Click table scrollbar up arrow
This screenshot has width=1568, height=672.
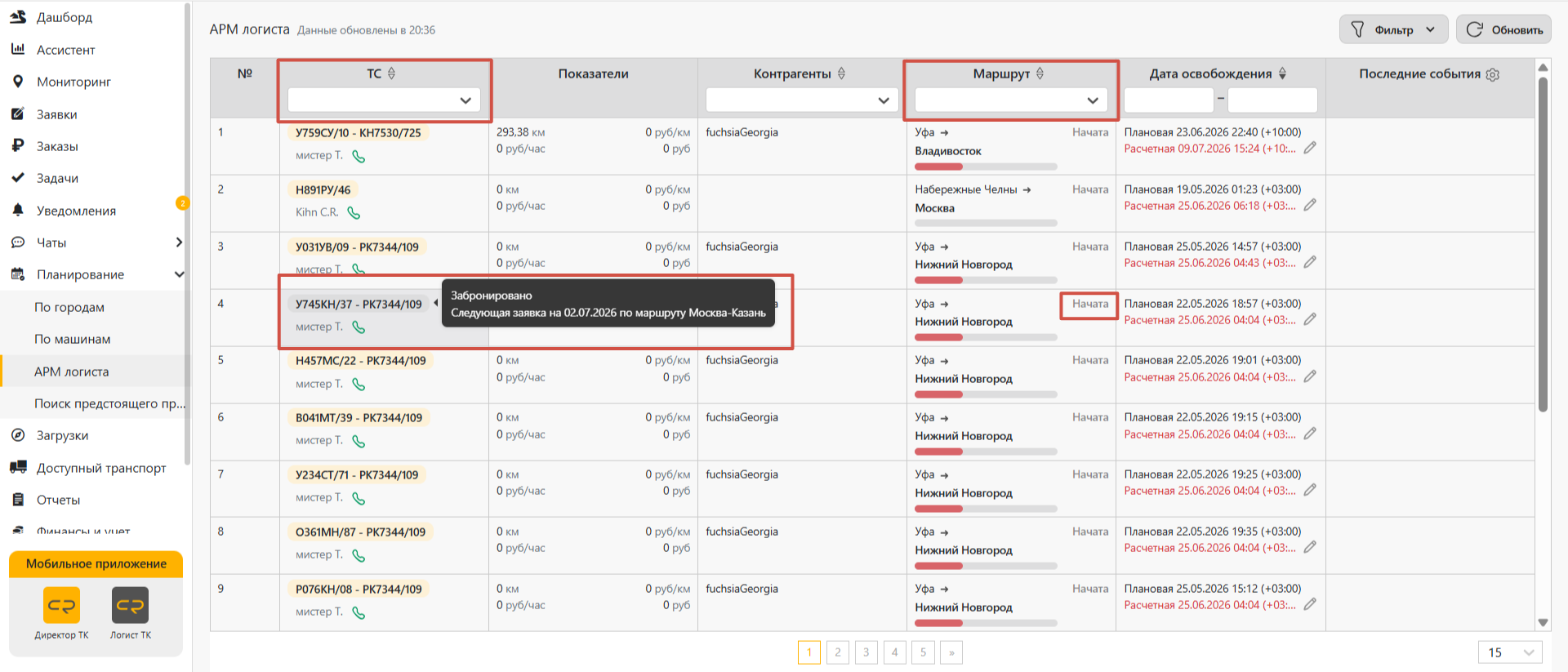[x=1543, y=67]
